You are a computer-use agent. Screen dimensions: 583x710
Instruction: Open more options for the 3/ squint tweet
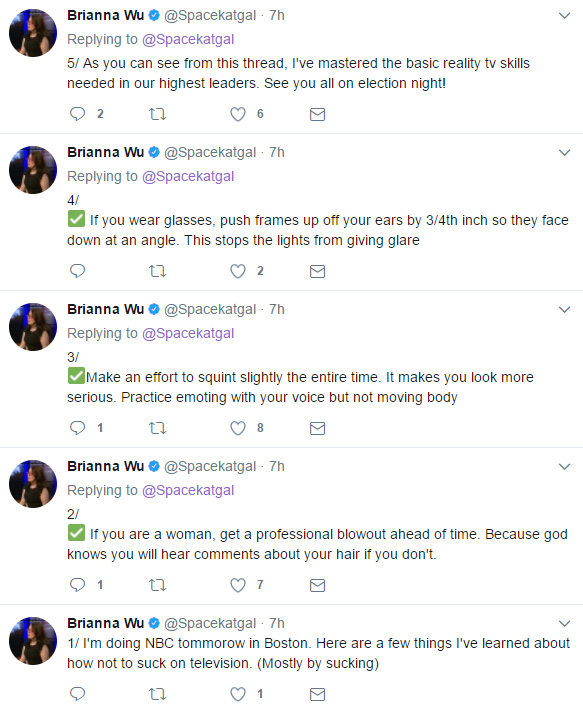564,310
